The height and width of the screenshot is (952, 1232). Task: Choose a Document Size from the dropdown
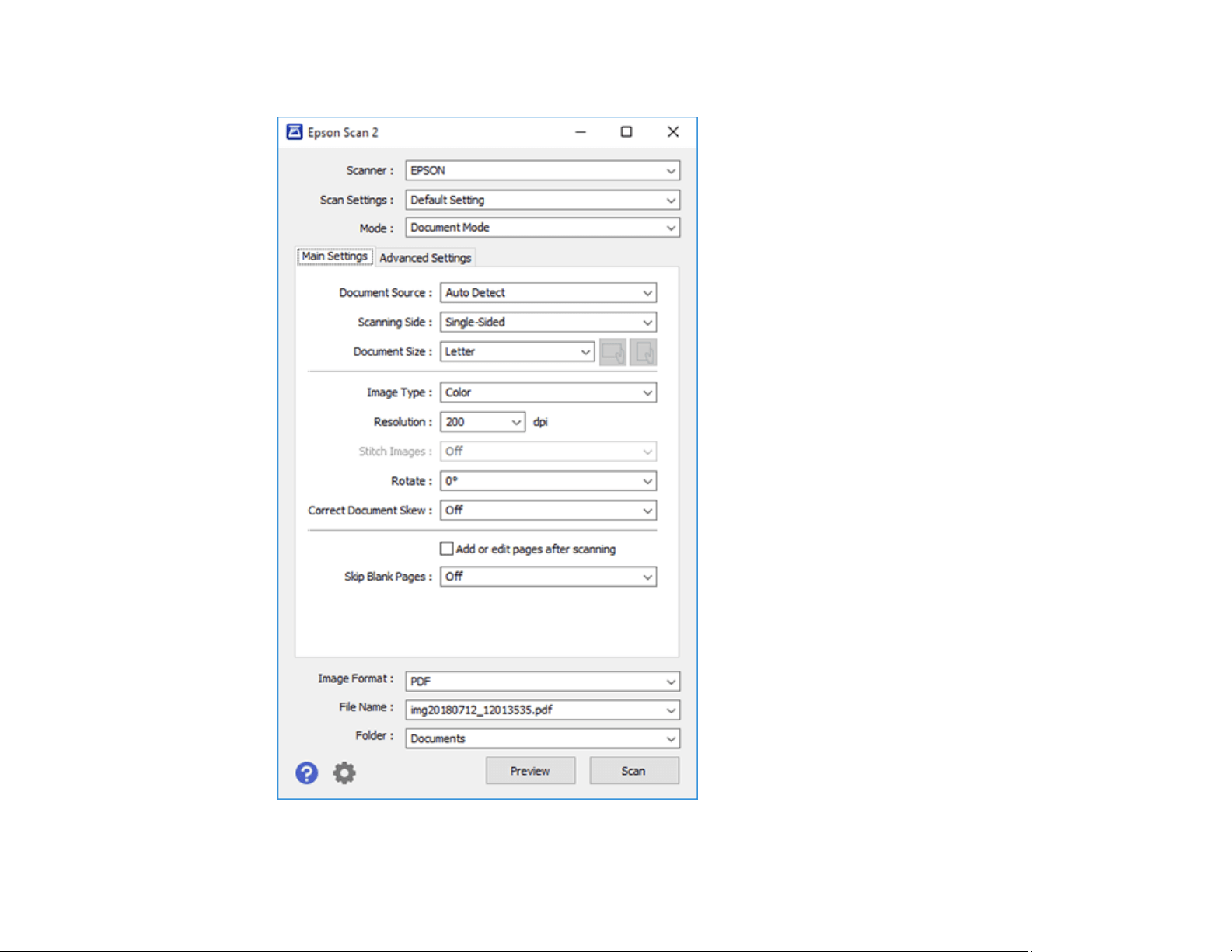click(x=518, y=352)
